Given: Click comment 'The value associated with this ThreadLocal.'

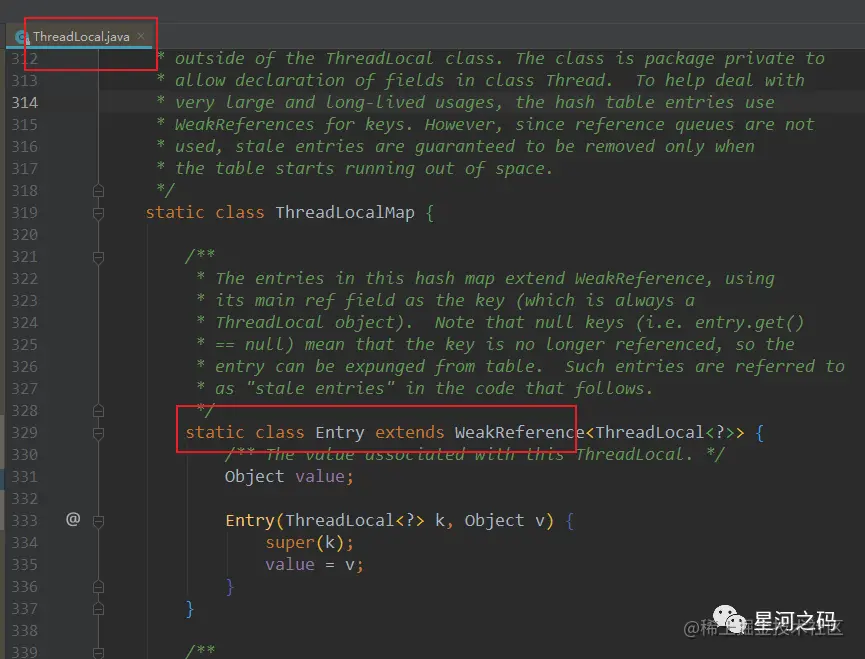Looking at the screenshot, I should click(479, 454).
